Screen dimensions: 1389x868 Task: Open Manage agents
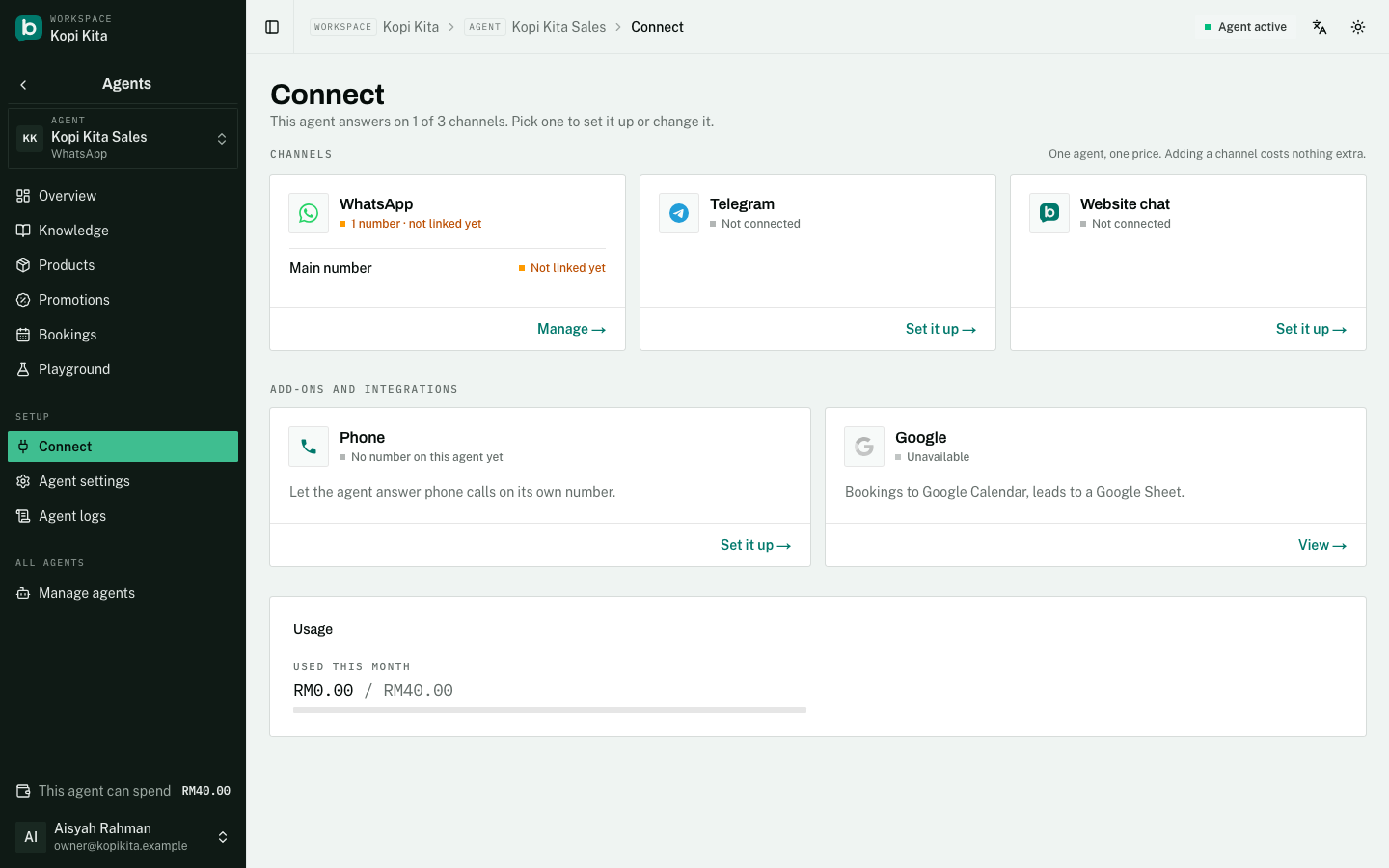coord(123,593)
